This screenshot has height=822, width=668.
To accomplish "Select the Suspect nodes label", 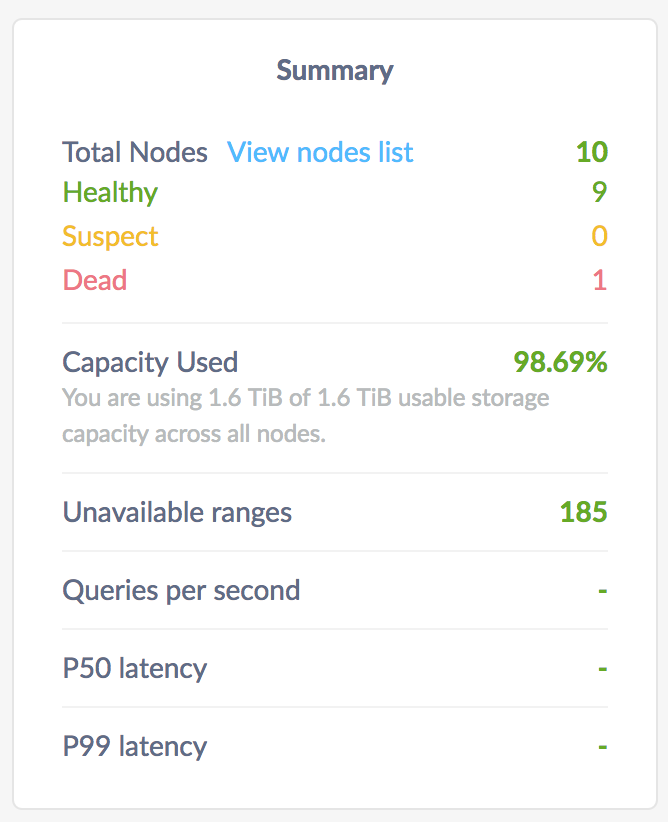I will [x=110, y=236].
